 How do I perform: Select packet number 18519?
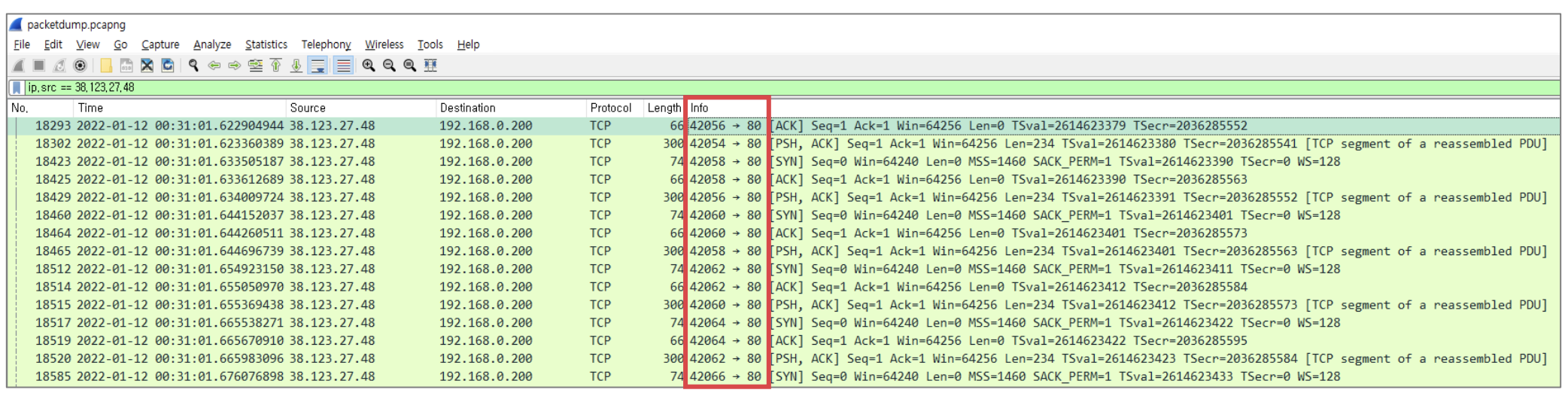(x=784, y=341)
